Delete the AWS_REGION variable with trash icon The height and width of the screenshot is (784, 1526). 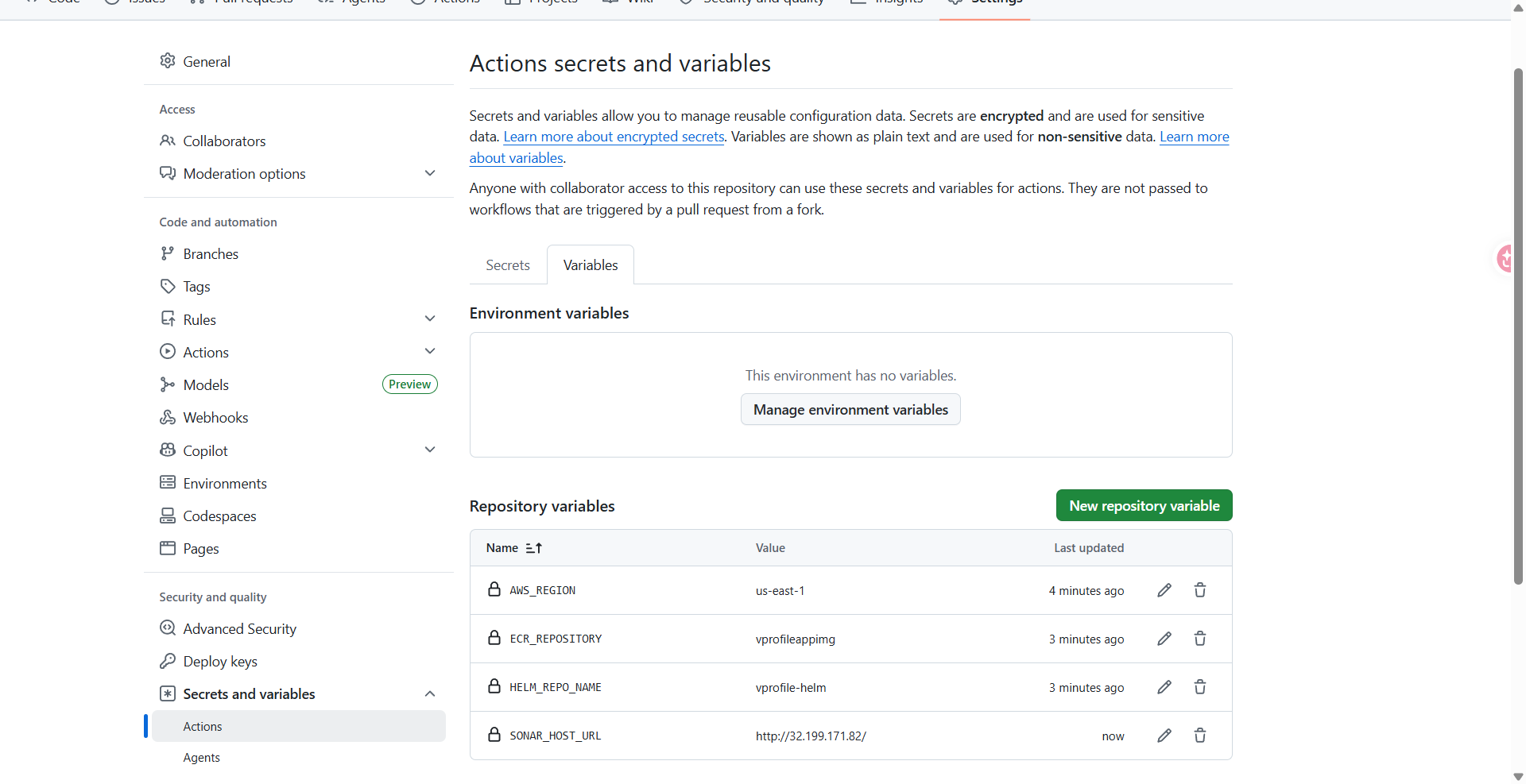[1200, 590]
